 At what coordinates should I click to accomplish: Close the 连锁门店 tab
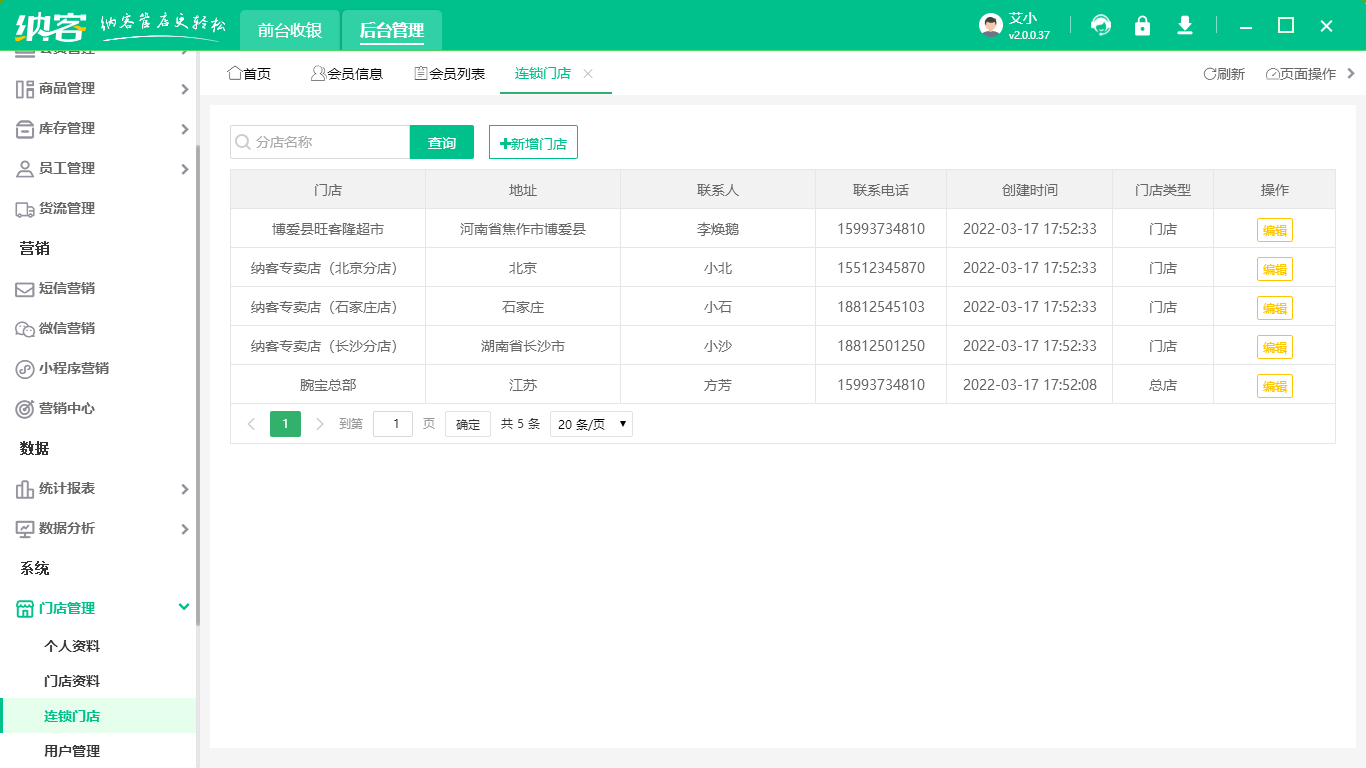point(588,73)
